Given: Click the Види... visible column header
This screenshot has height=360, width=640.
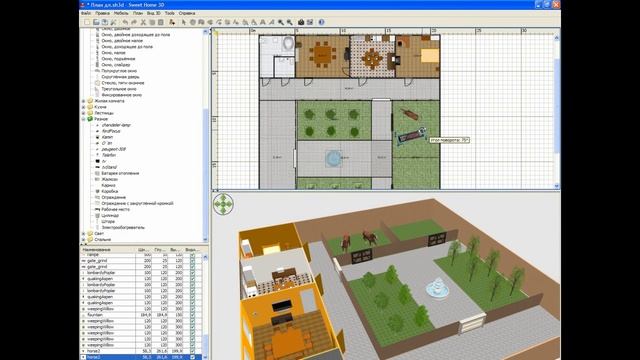Looking at the screenshot, I should tap(191, 249).
